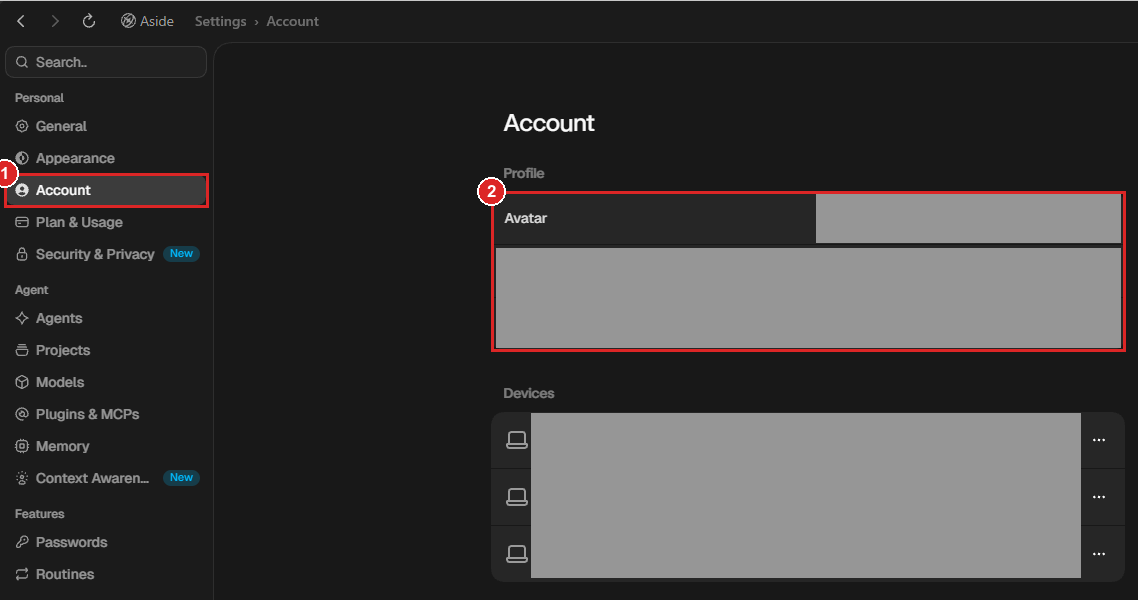Focus the Search field in the sidebar
The width and height of the screenshot is (1138, 600).
pyautogui.click(x=106, y=62)
